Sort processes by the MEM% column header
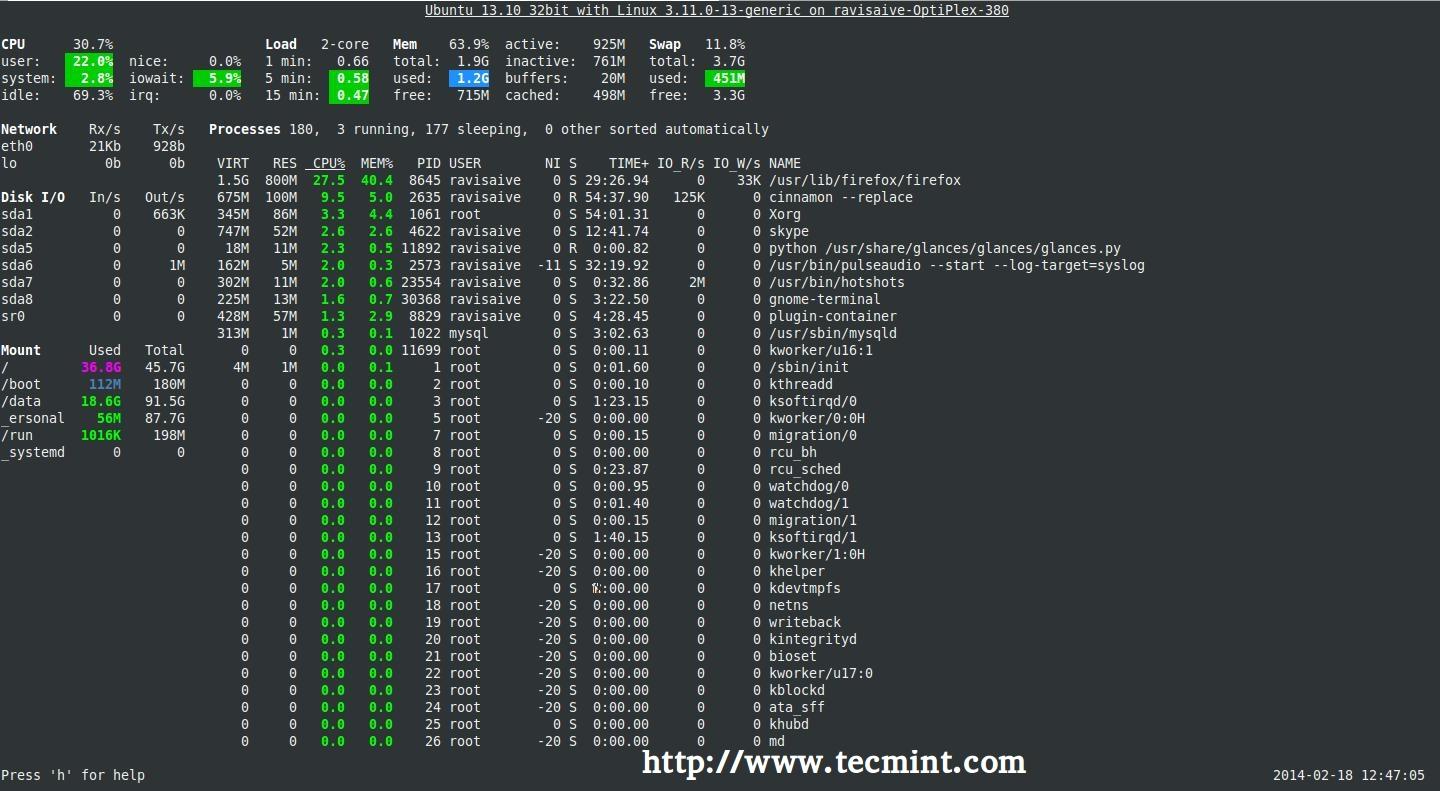 tap(375, 163)
